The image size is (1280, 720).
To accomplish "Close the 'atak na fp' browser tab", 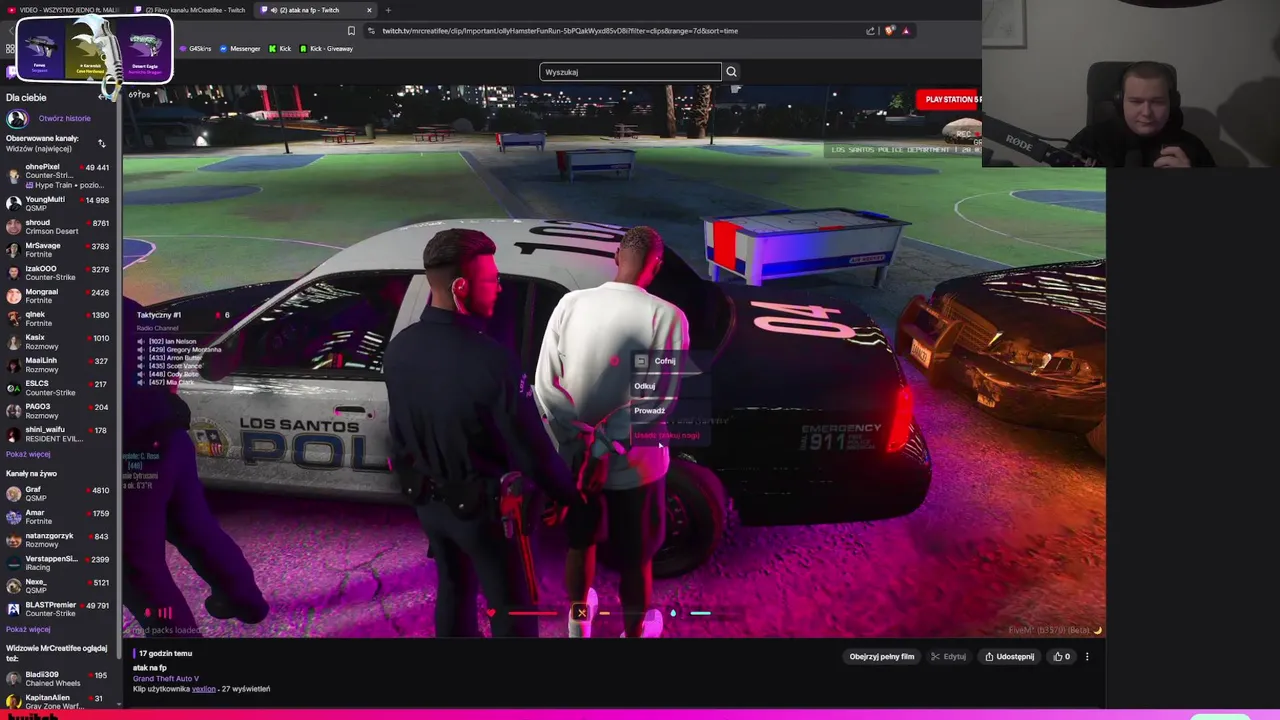I will (x=369, y=10).
